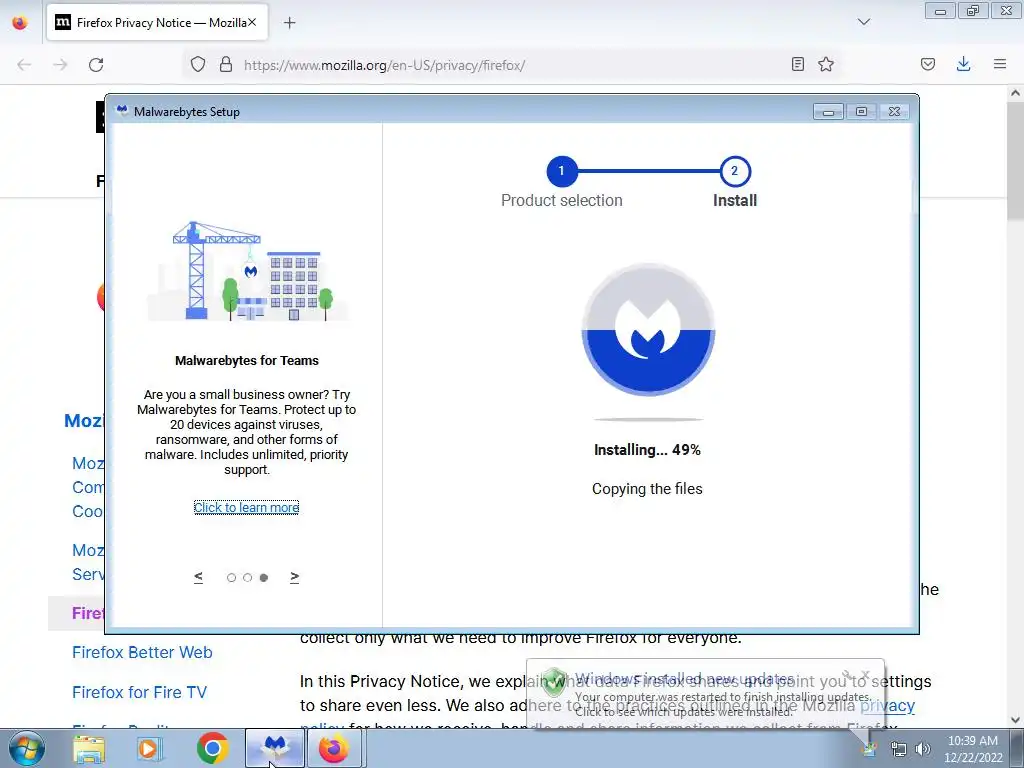Open the Save to Pocket icon
1024x768 pixels.
tap(927, 64)
